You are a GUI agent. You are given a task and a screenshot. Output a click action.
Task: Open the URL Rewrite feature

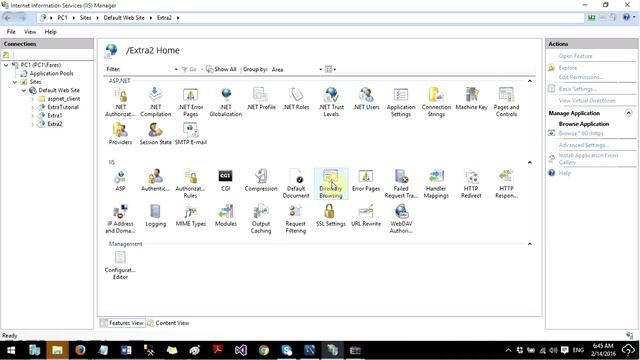(366, 216)
